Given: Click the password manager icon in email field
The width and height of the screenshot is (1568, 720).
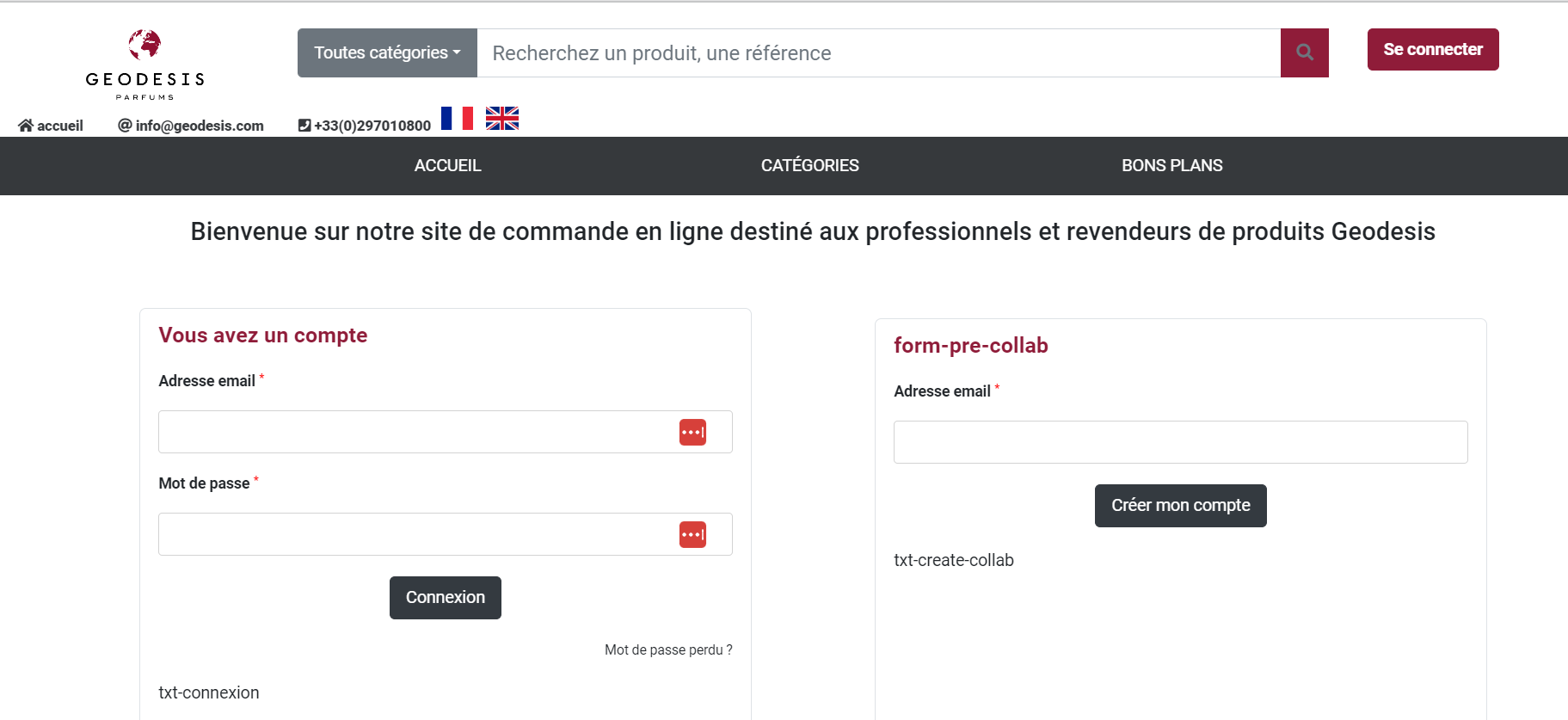Looking at the screenshot, I should click(692, 432).
